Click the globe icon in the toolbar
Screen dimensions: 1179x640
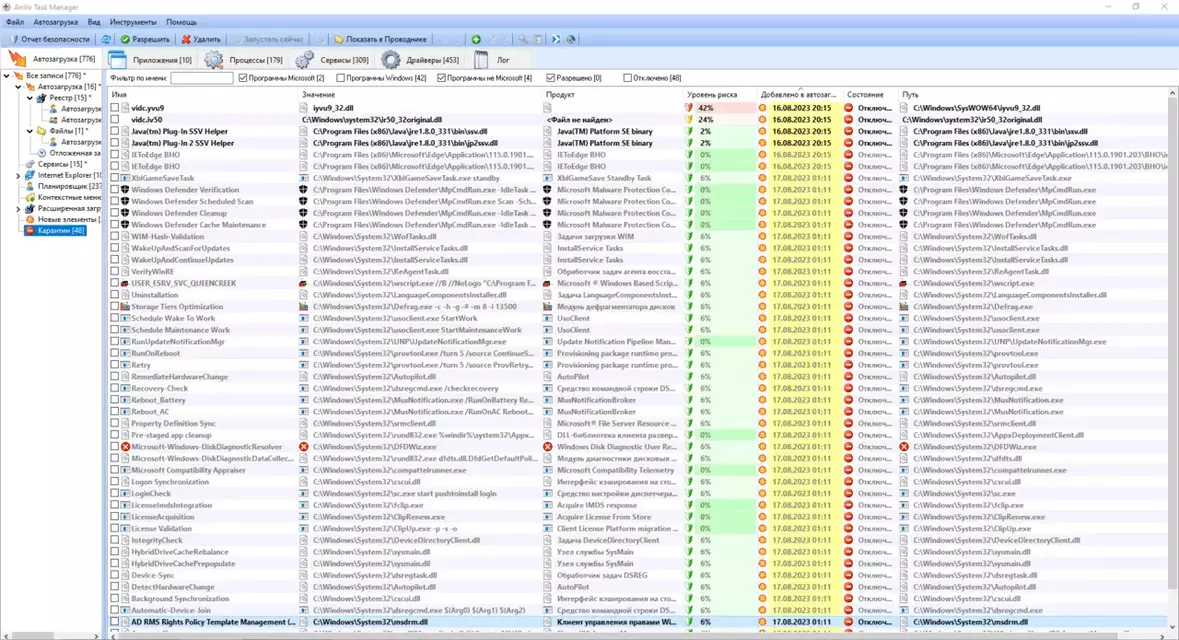[571, 39]
